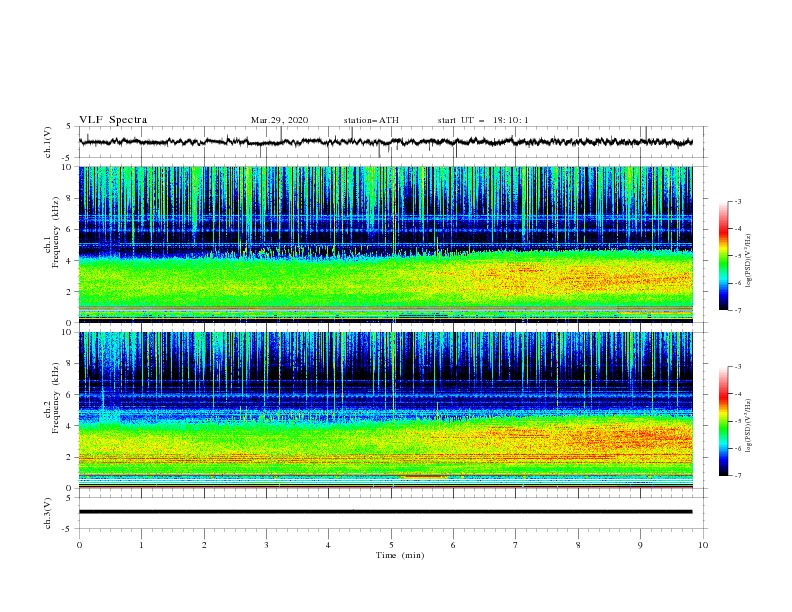Select the "start UT = 18:10:1" label
This screenshot has height=612, width=792.
tap(483, 120)
